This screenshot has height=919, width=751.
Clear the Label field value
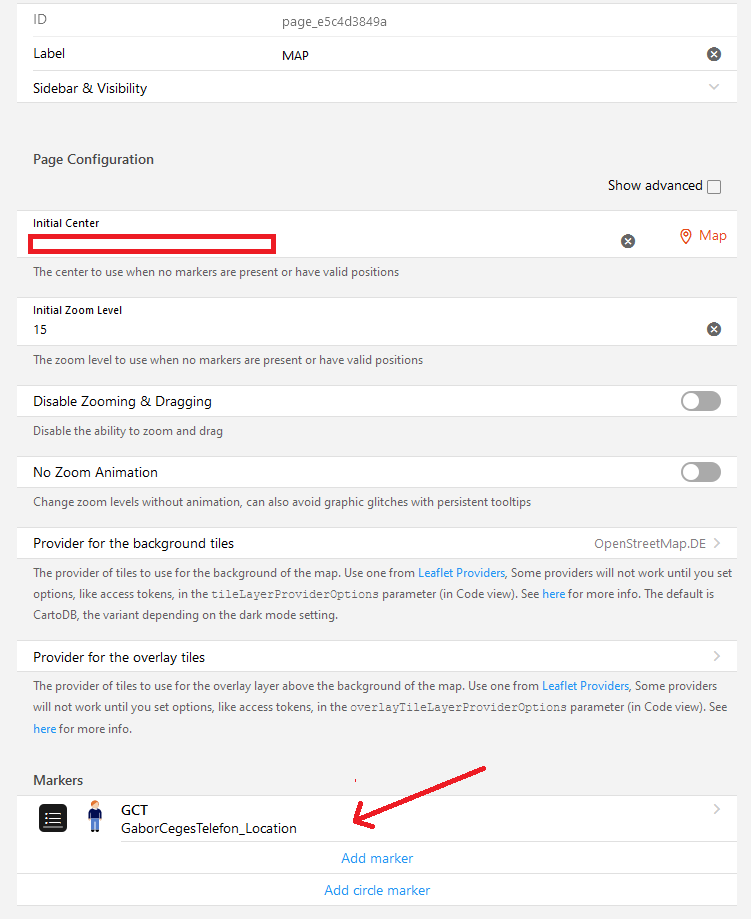pos(714,54)
